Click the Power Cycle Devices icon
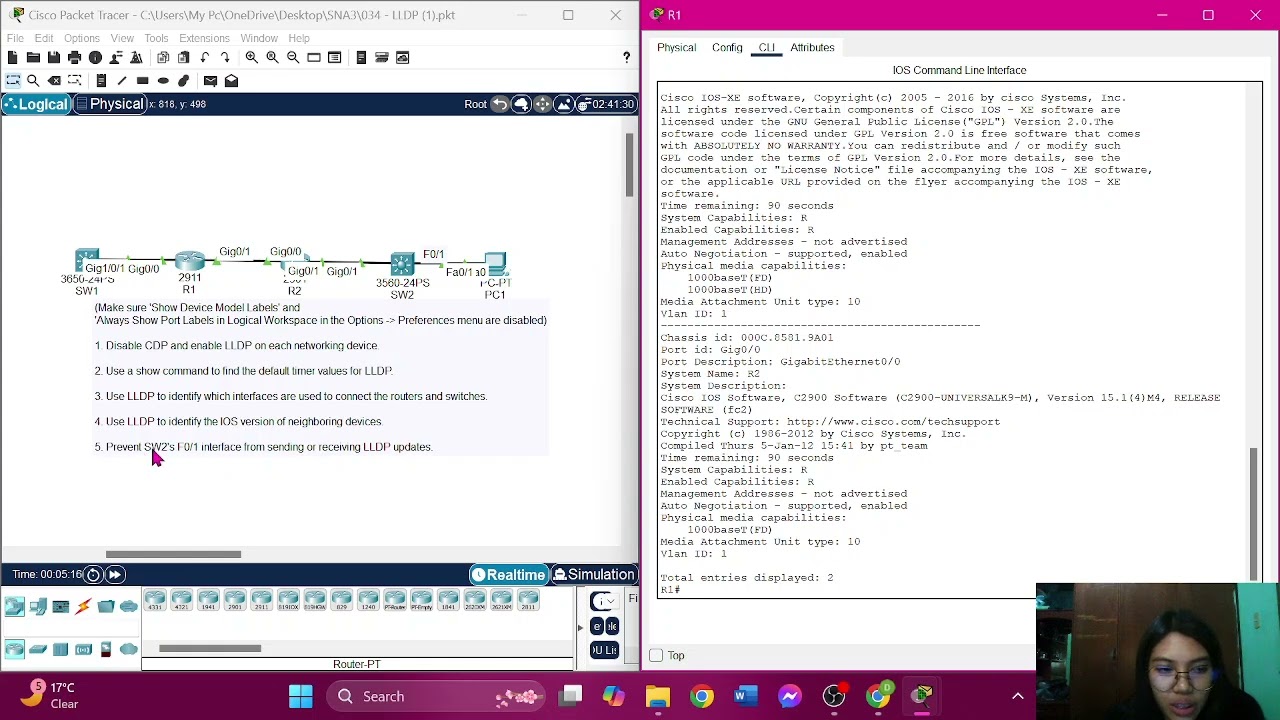This screenshot has width=1280, height=720. 93,574
